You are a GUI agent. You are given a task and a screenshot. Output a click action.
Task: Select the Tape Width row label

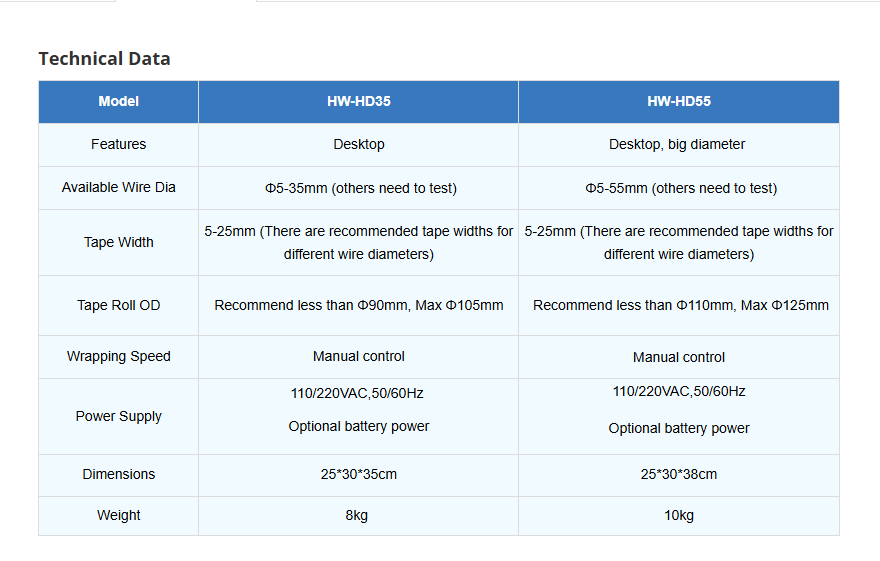tap(118, 242)
